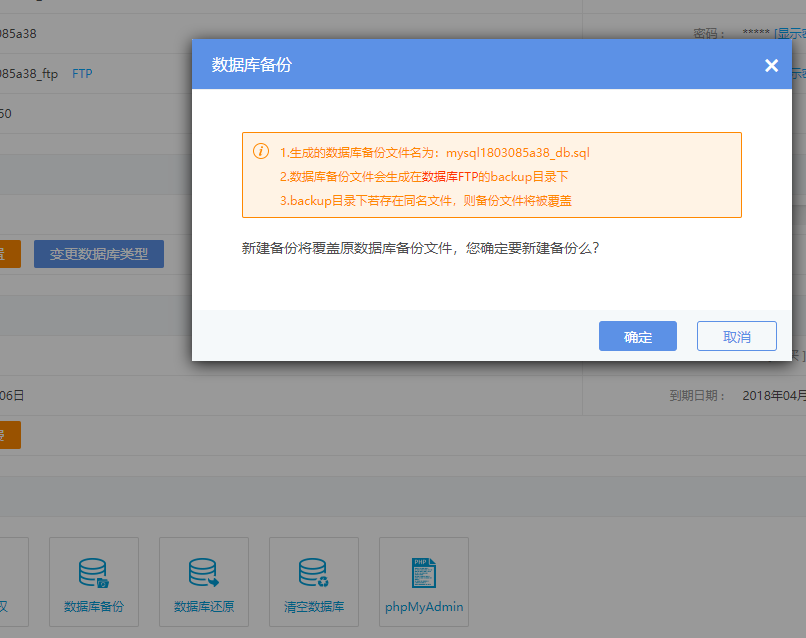The height and width of the screenshot is (638, 806).
Task: Open the 数据库备份 tool icon
Action: tap(94, 582)
